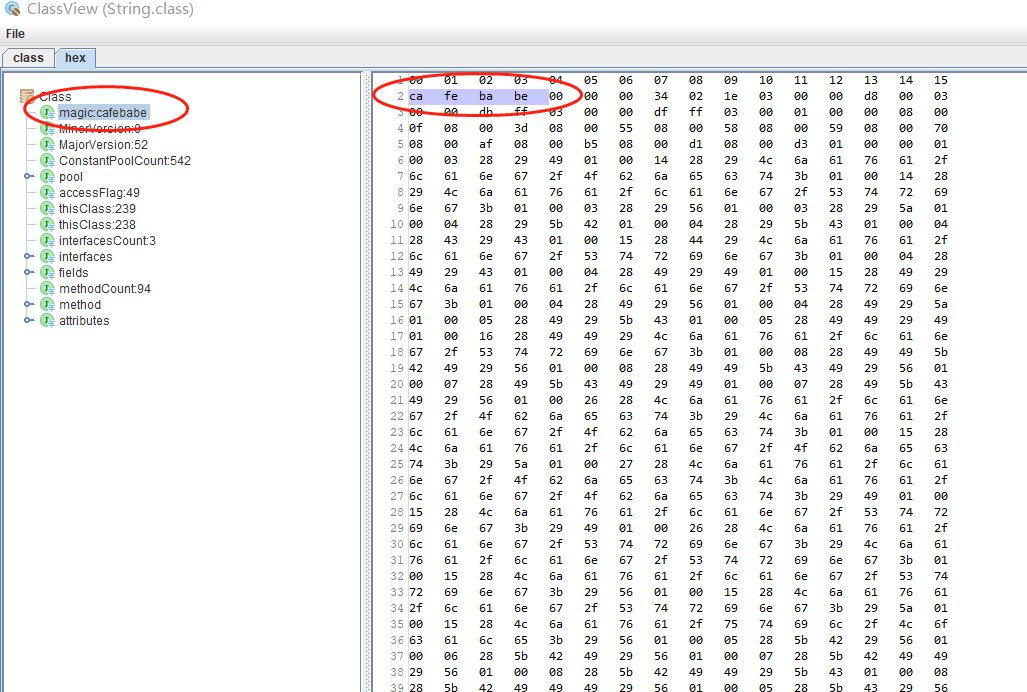Click column header '15' in hex view
The width and height of the screenshot is (1027, 692).
point(941,80)
